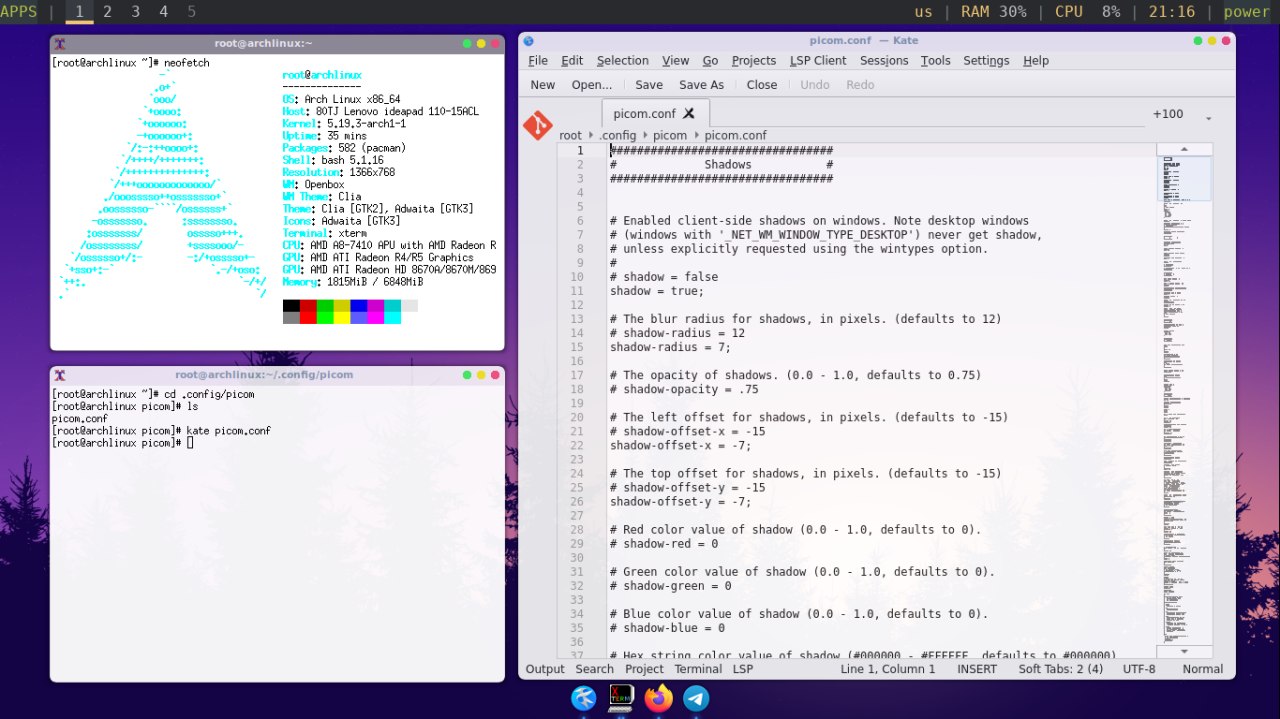The image size is (1280, 719).
Task: Toggle the Search panel in the bottom bar
Action: point(594,669)
